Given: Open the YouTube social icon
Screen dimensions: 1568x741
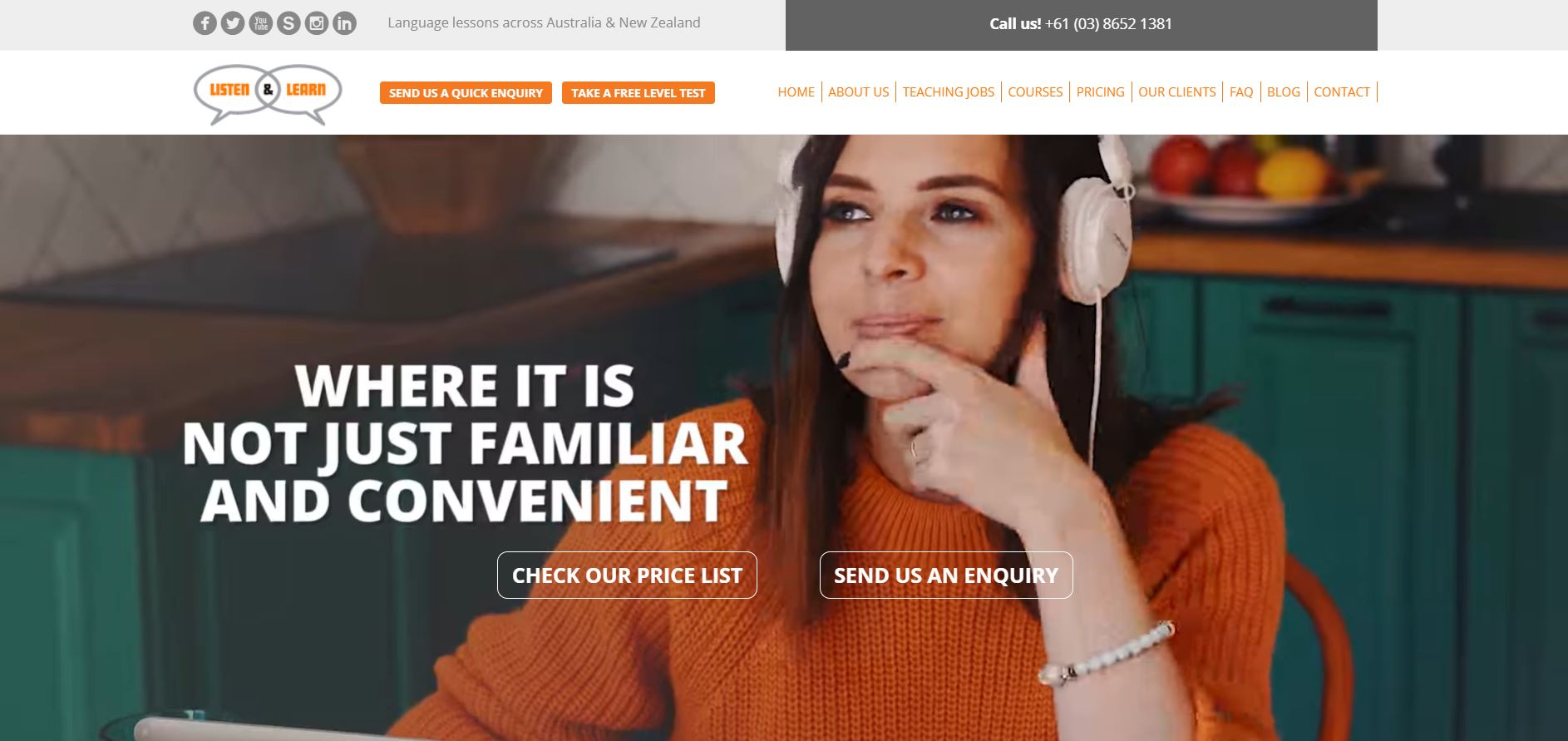Looking at the screenshot, I should coord(261,23).
